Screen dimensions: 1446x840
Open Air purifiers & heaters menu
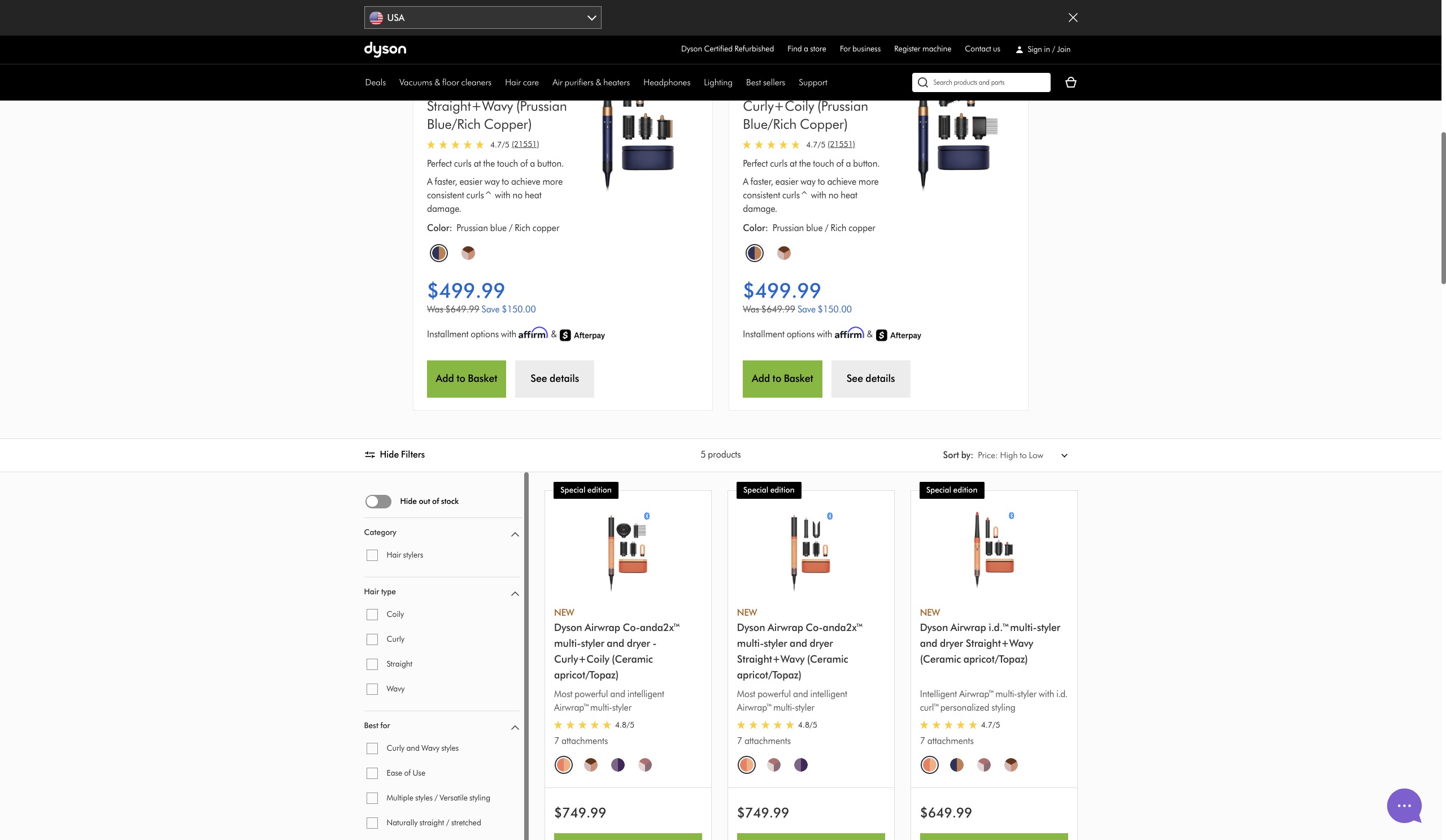click(591, 82)
